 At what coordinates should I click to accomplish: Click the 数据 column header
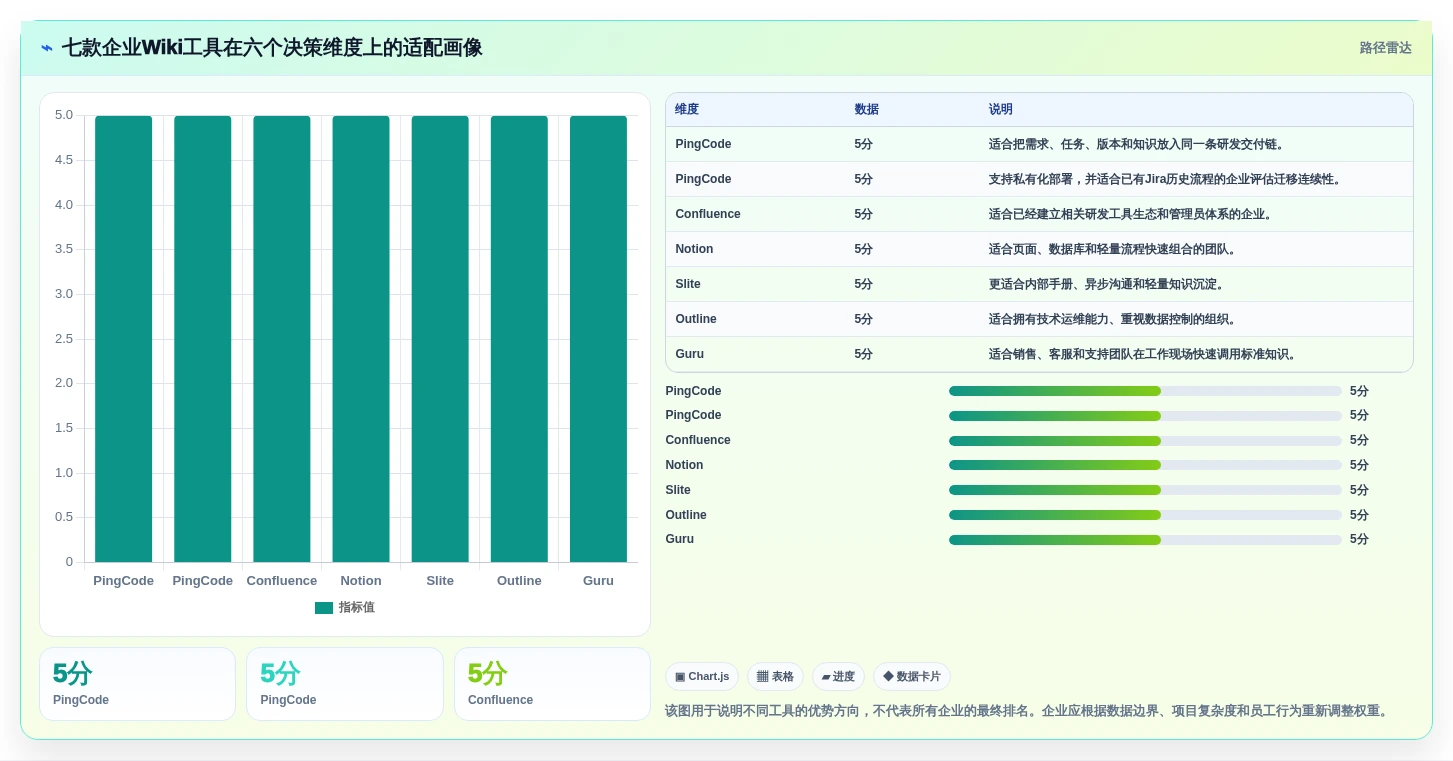[x=866, y=109]
